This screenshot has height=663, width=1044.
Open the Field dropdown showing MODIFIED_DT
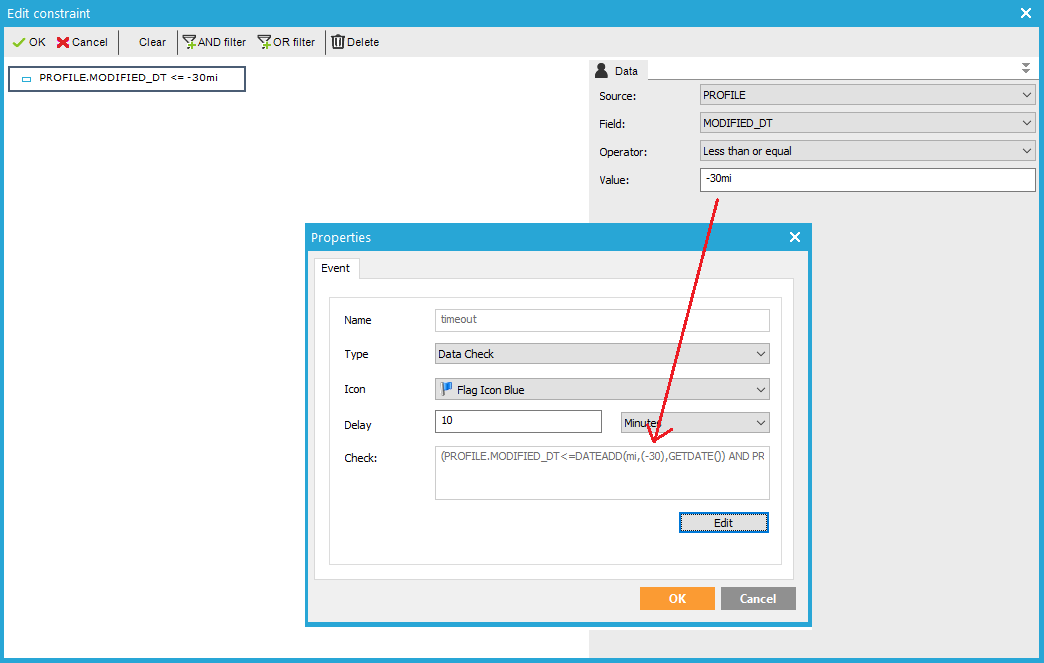click(x=868, y=123)
